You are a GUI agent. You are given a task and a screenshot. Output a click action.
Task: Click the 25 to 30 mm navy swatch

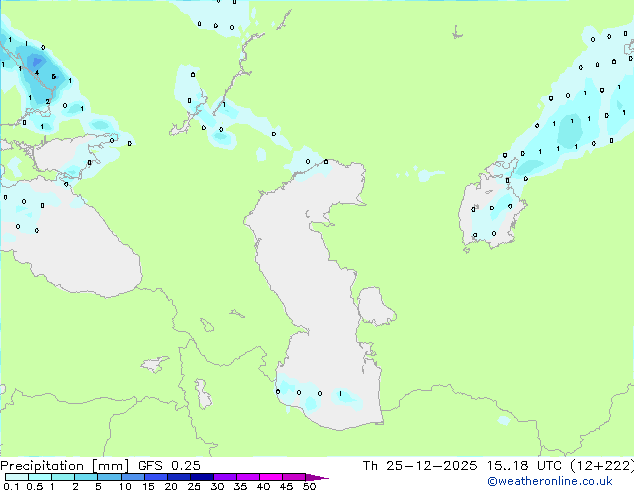click(x=202, y=477)
